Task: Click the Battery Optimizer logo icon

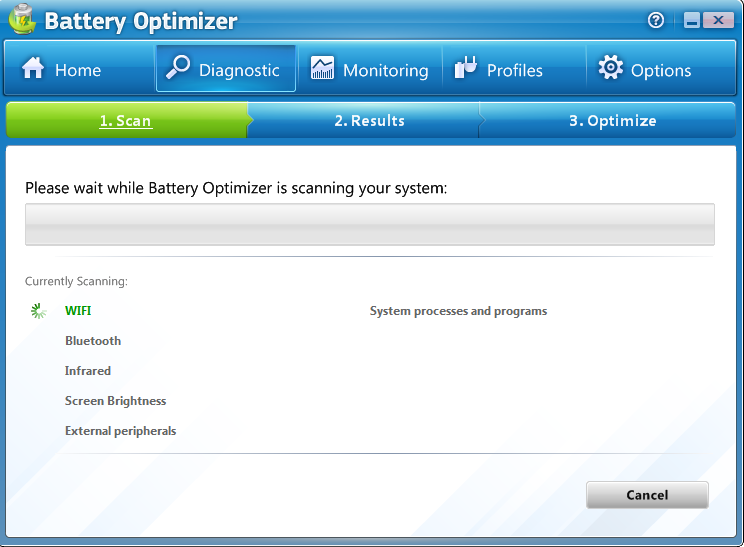Action: point(22,19)
